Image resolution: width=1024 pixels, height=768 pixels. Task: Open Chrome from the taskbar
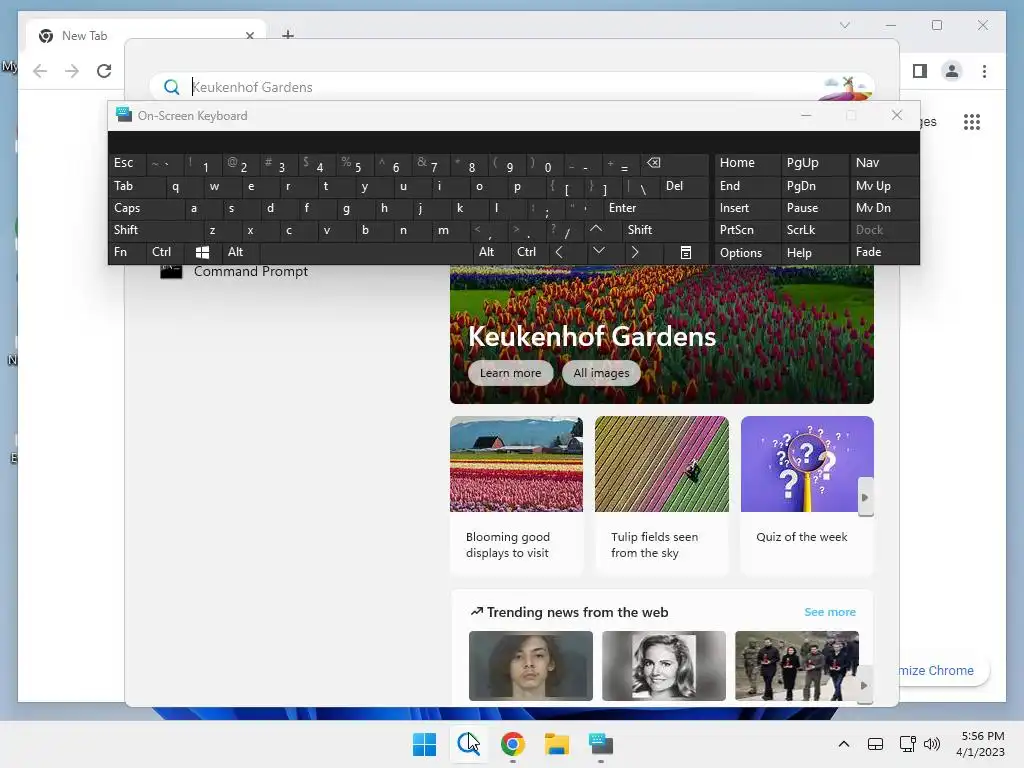tap(513, 744)
